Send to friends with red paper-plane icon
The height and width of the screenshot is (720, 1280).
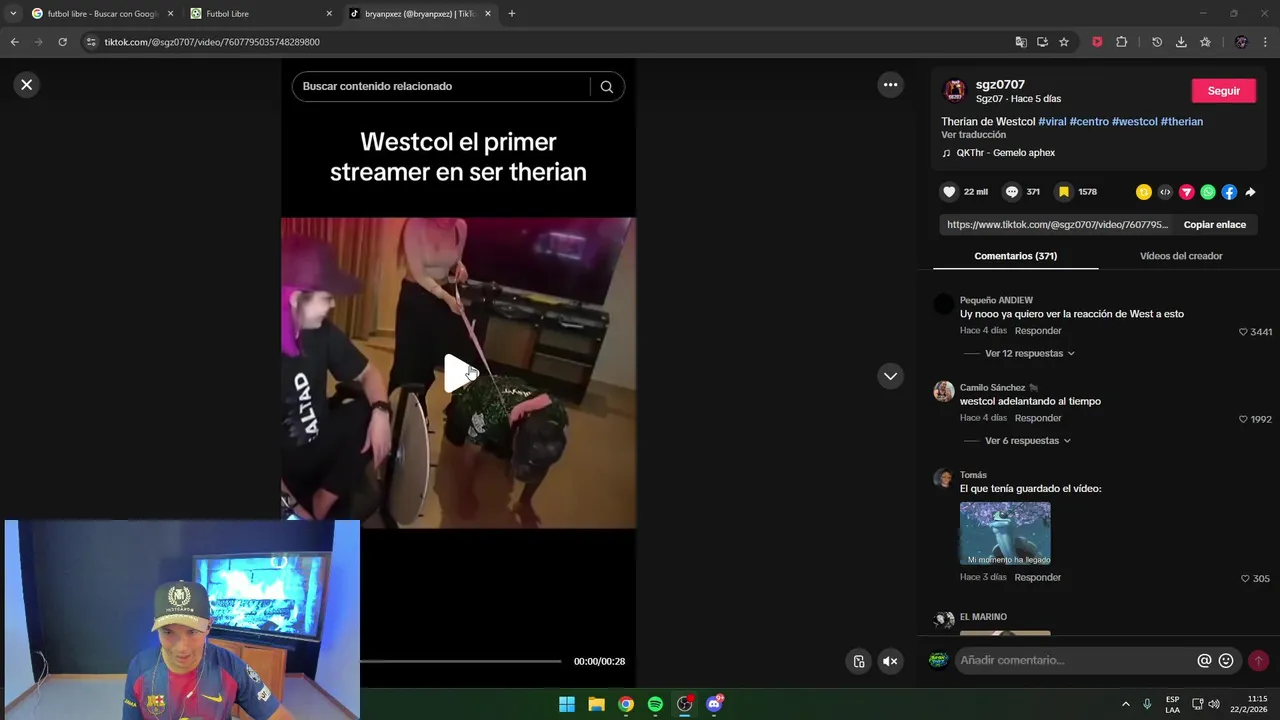pyautogui.click(x=1186, y=192)
